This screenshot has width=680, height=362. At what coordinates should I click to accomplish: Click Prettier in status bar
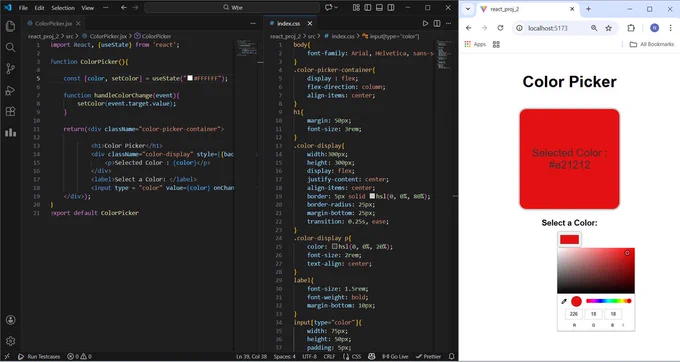pyautogui.click(x=428, y=356)
